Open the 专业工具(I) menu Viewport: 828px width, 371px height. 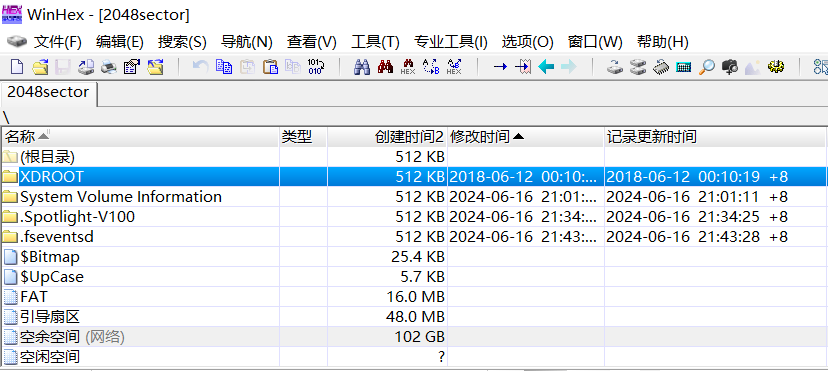click(x=450, y=42)
